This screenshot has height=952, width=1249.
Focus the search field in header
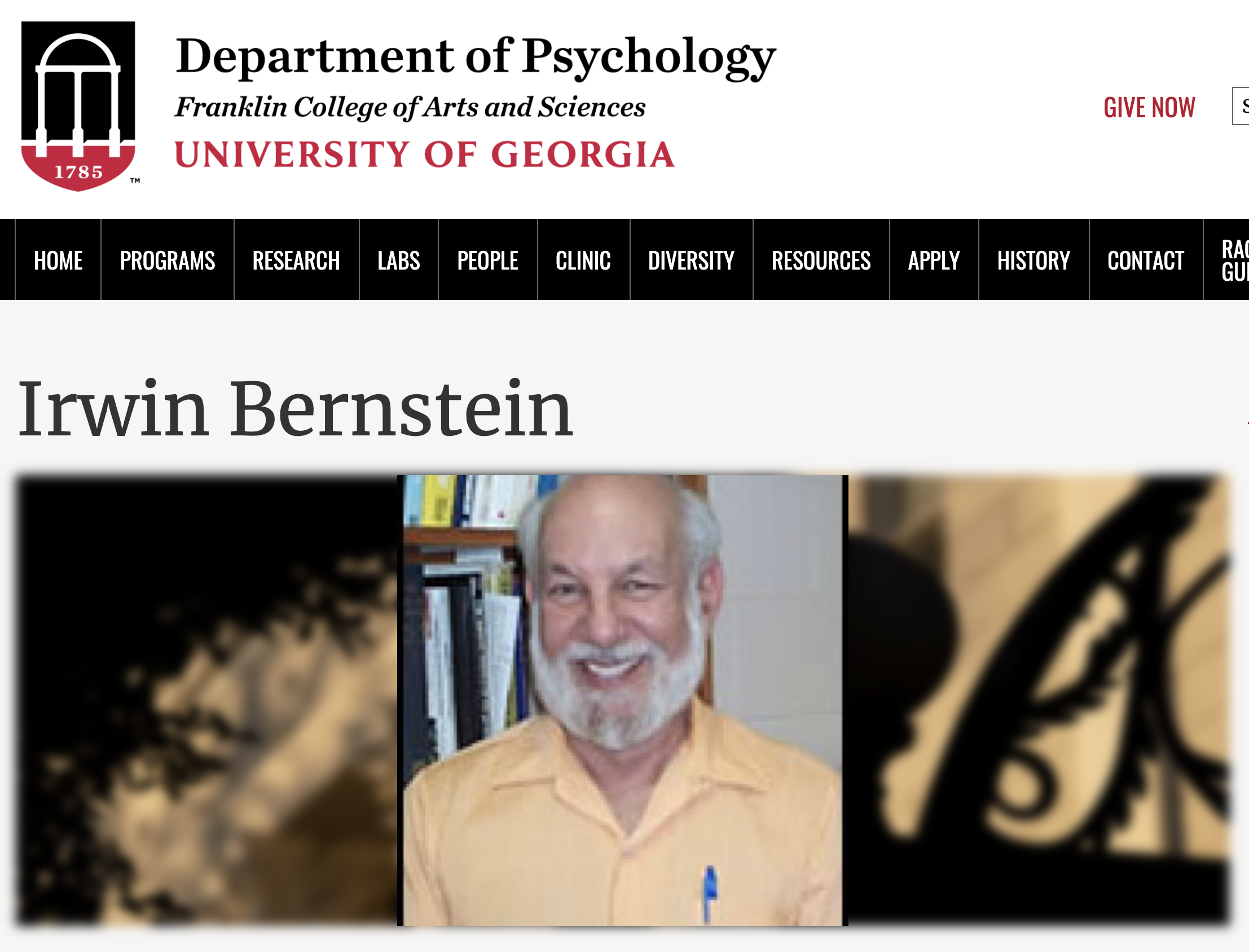tap(1241, 106)
